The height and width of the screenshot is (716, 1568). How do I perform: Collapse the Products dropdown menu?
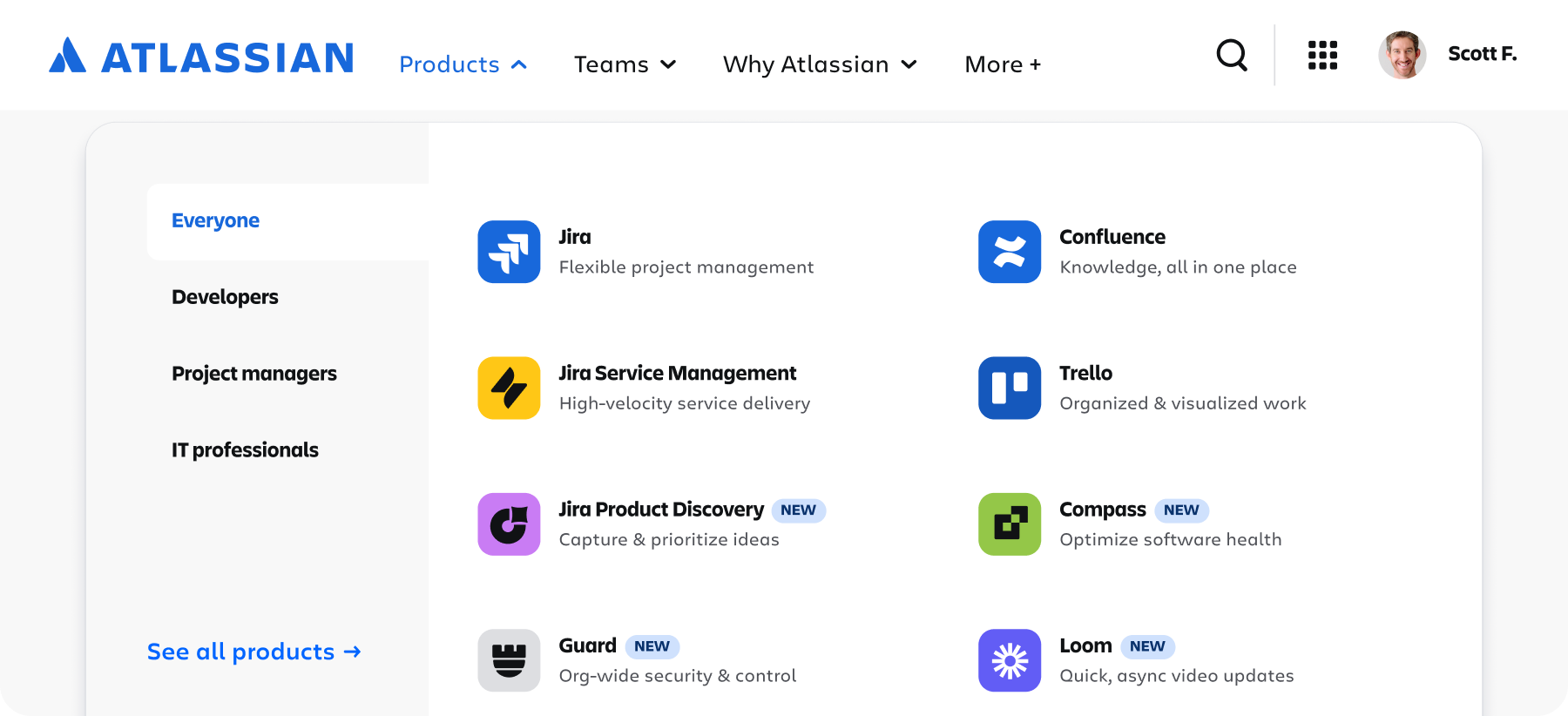click(463, 64)
